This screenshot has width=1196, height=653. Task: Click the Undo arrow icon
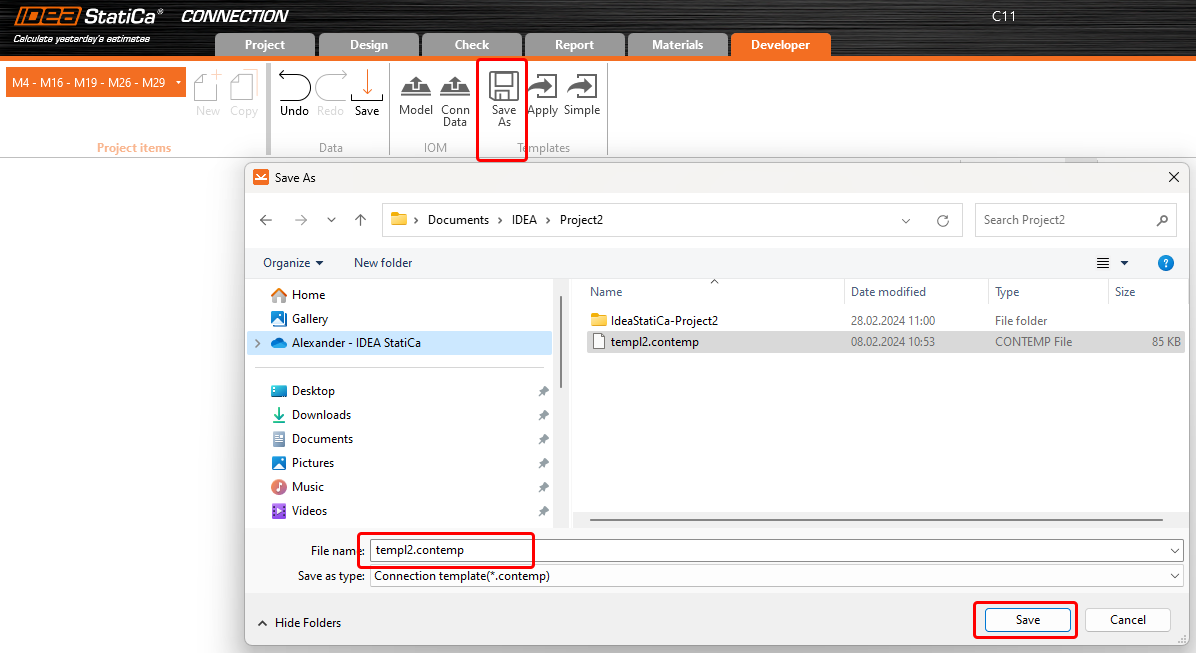[x=294, y=85]
